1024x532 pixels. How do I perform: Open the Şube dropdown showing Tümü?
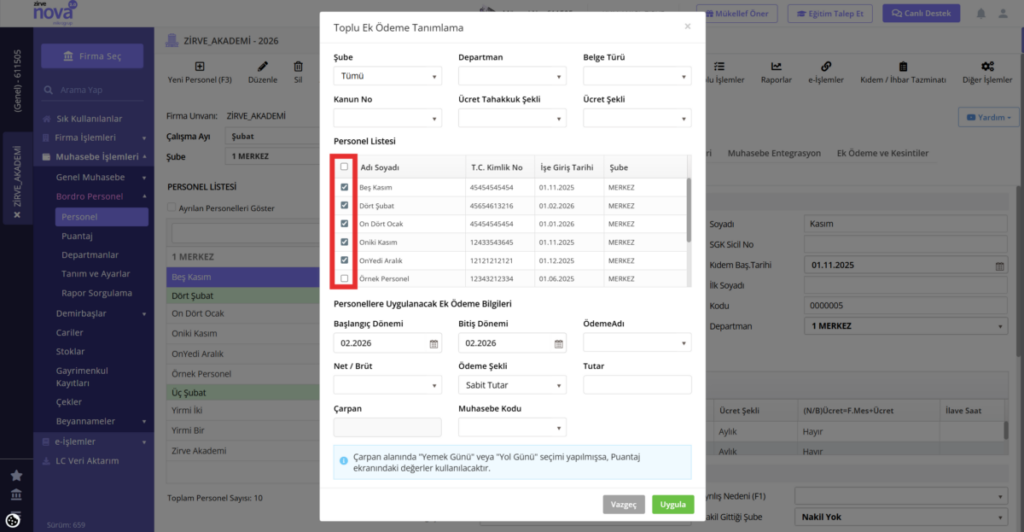[387, 76]
